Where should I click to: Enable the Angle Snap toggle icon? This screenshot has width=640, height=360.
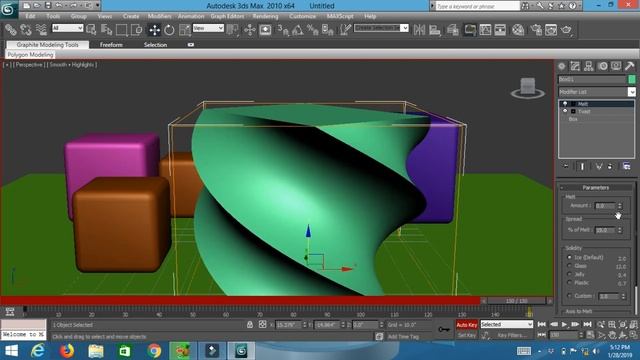click(298, 30)
